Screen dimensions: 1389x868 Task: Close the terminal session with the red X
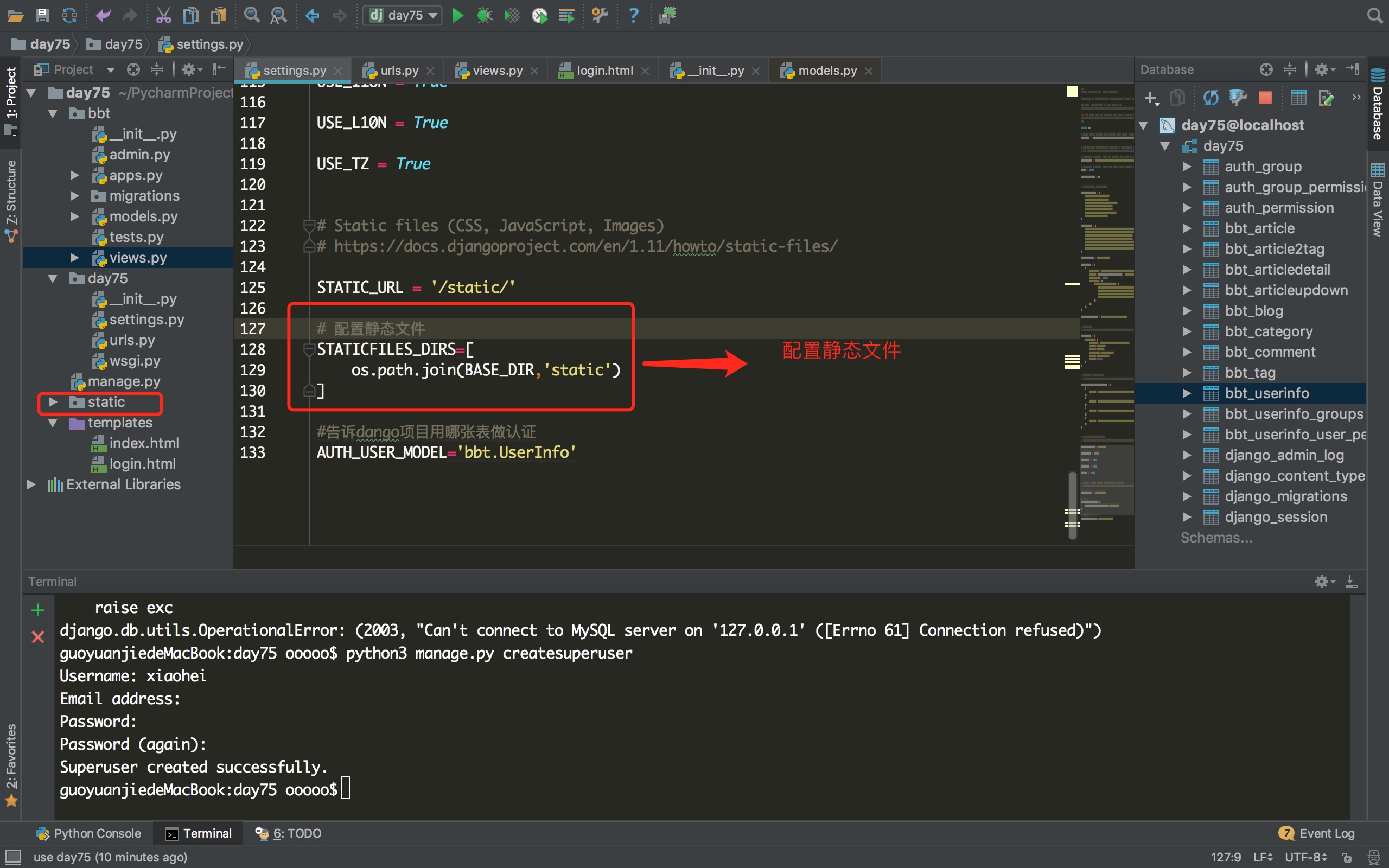[38, 637]
